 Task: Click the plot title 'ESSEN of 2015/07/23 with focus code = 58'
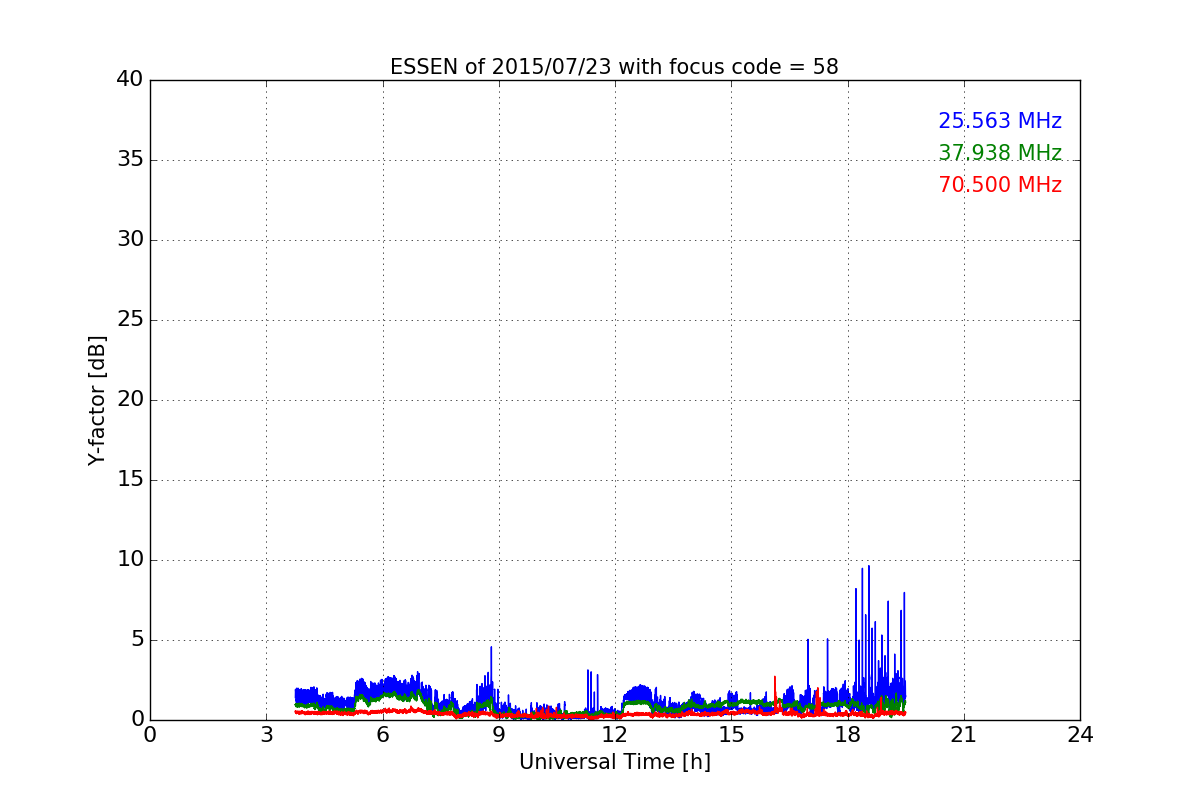coord(614,67)
